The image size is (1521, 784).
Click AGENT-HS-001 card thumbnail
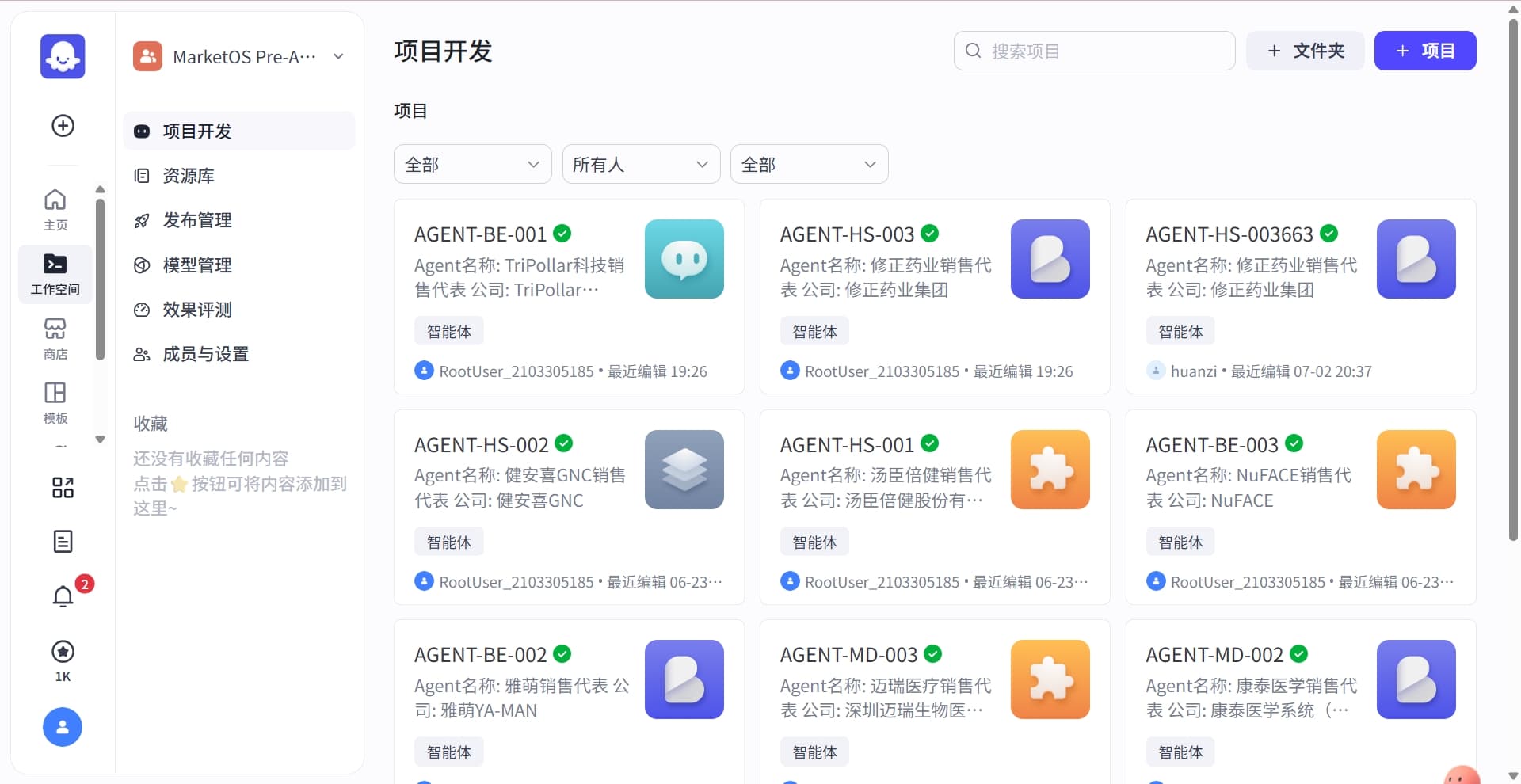(1050, 470)
